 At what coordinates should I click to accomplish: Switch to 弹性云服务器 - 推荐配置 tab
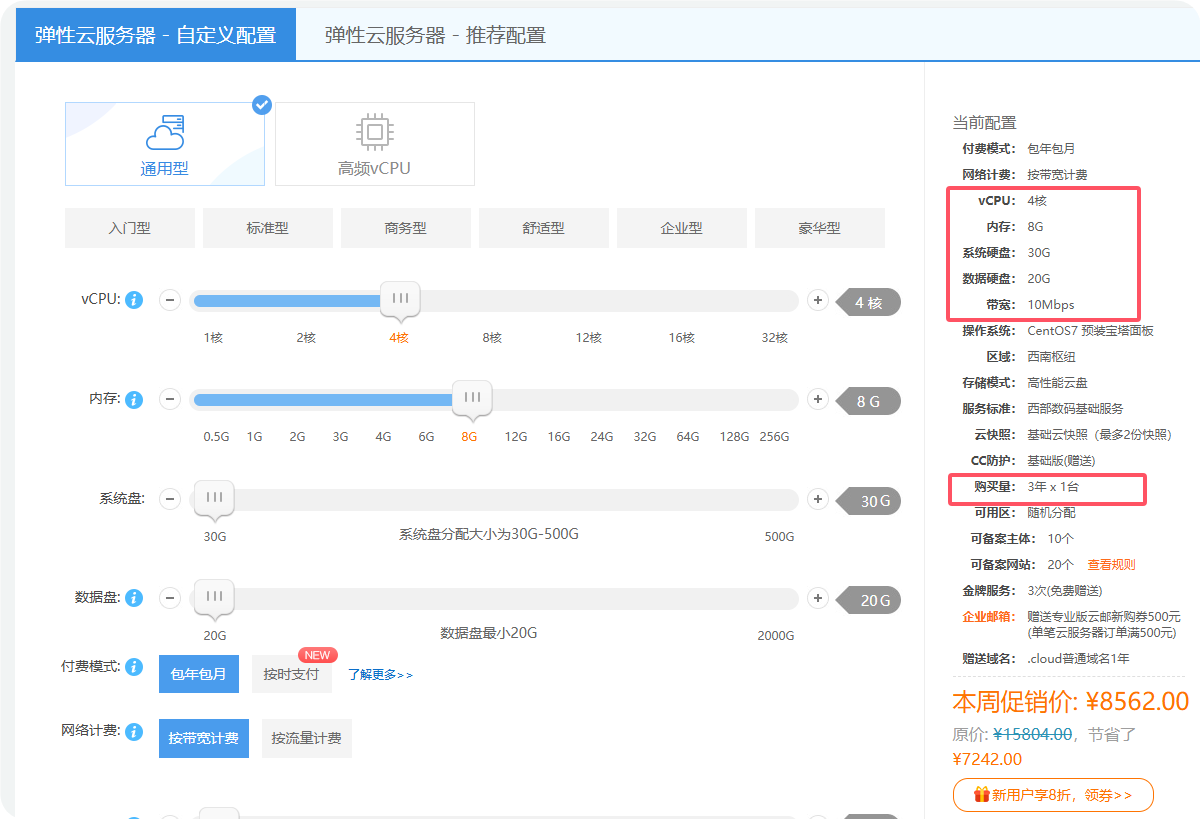(x=435, y=35)
